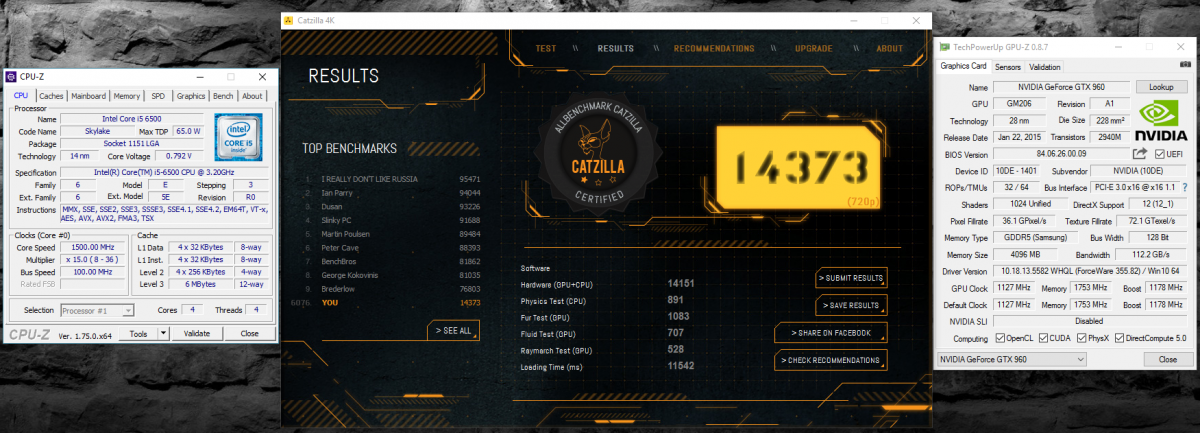Image resolution: width=1200 pixels, height=433 pixels.
Task: Click the BIOS export share icon in GPU-Z
Action: (x=1139, y=154)
